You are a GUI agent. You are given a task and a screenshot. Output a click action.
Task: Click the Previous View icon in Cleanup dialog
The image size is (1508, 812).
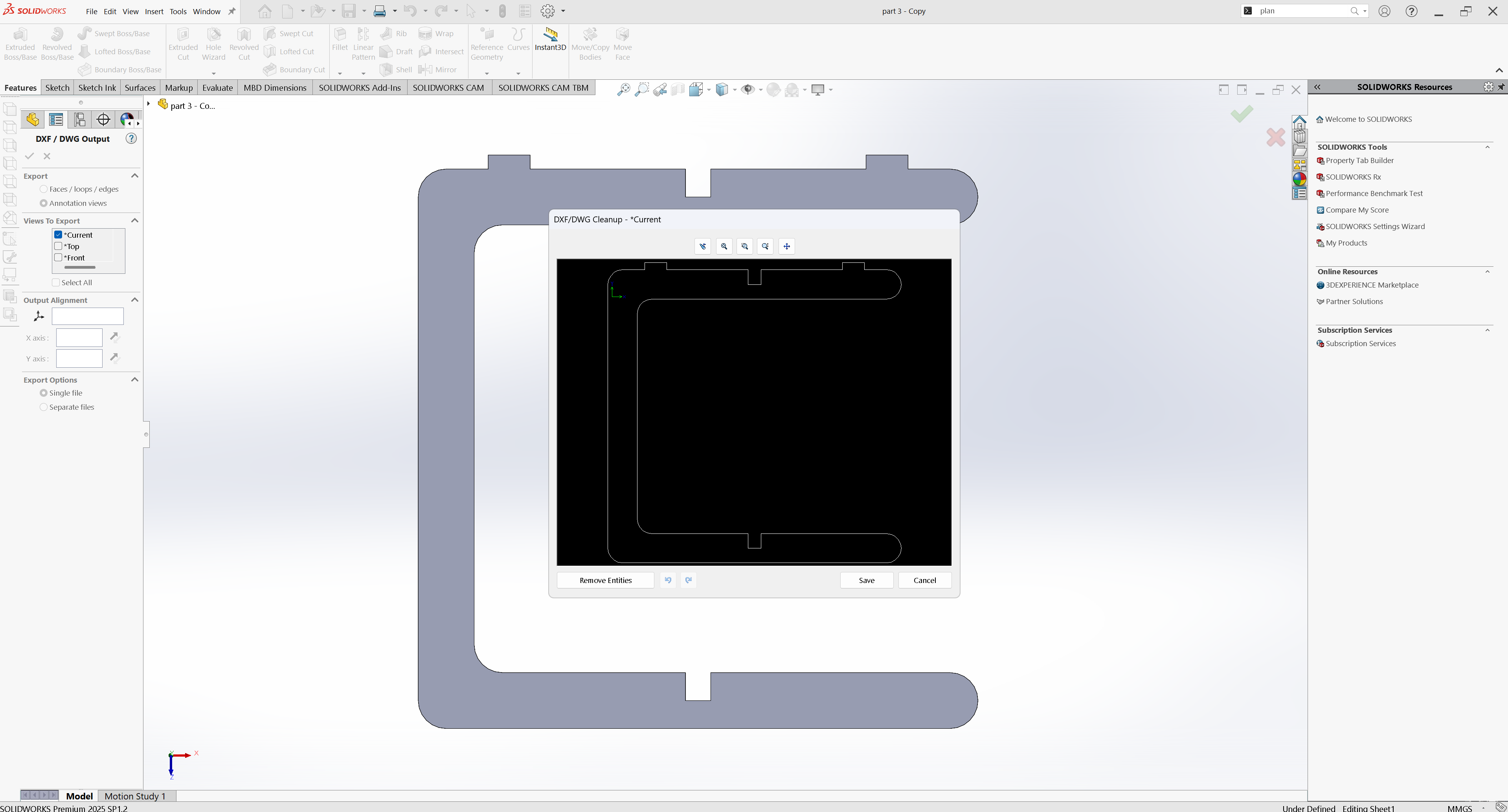click(702, 246)
